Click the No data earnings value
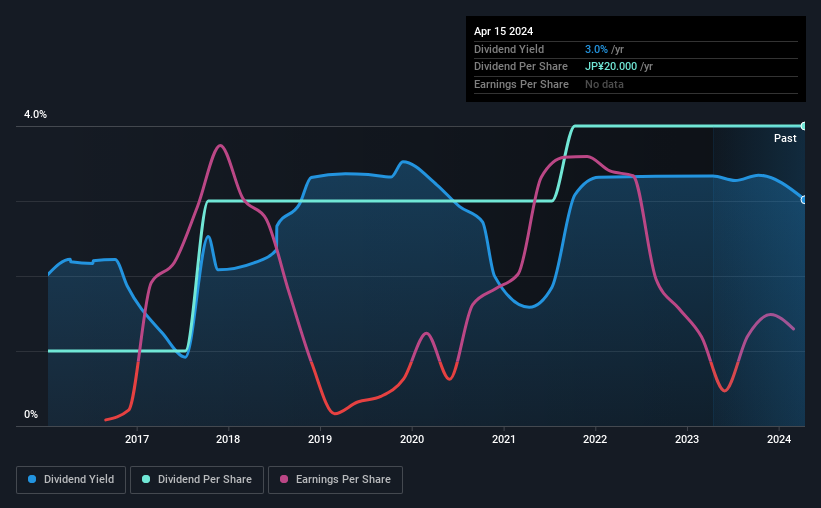 point(604,84)
